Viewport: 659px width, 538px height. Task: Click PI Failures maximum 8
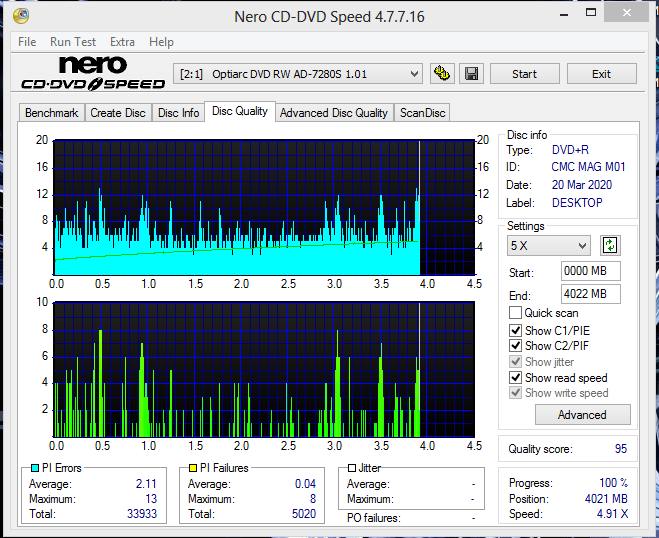pyautogui.click(x=313, y=499)
